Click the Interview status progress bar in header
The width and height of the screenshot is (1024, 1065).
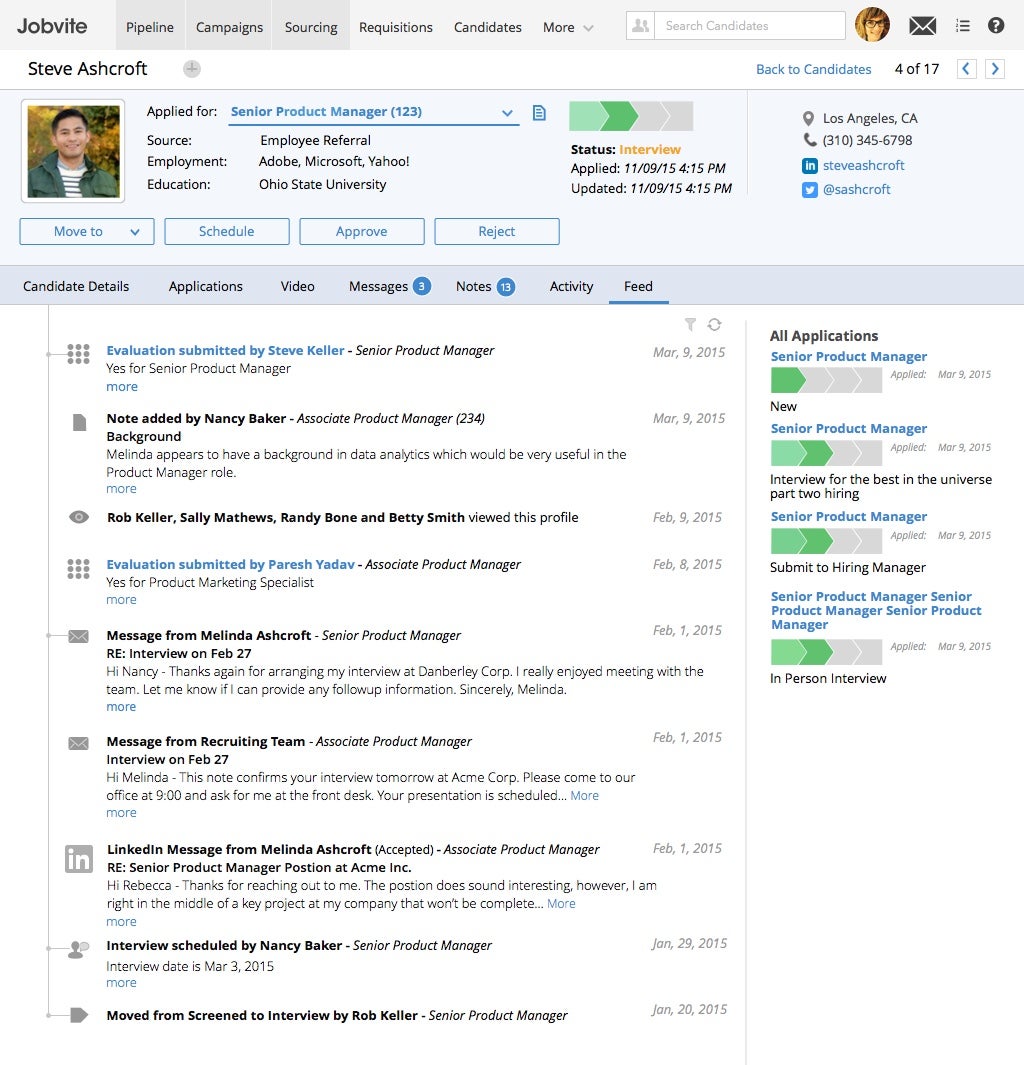pos(631,116)
